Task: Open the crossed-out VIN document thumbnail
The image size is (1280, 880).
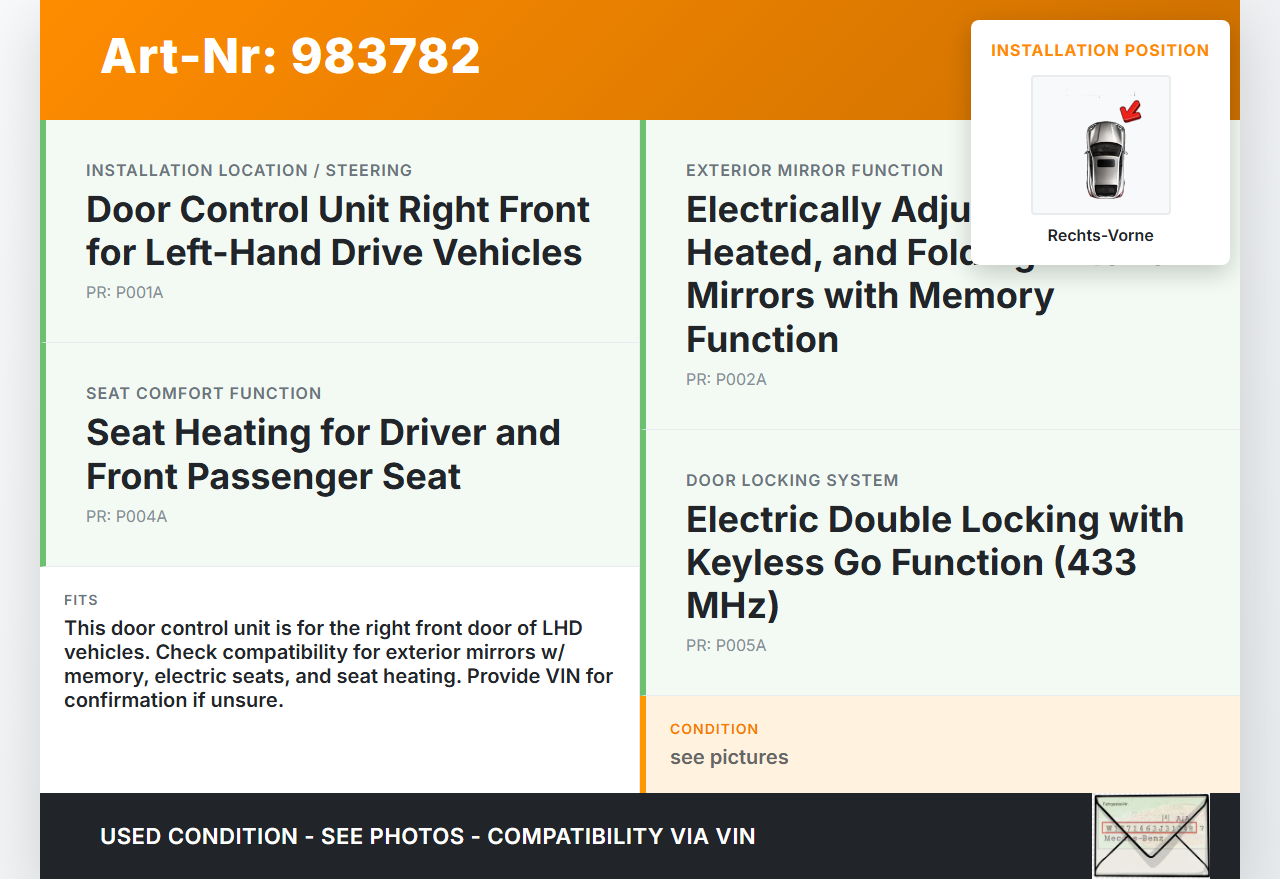Action: click(x=1150, y=835)
